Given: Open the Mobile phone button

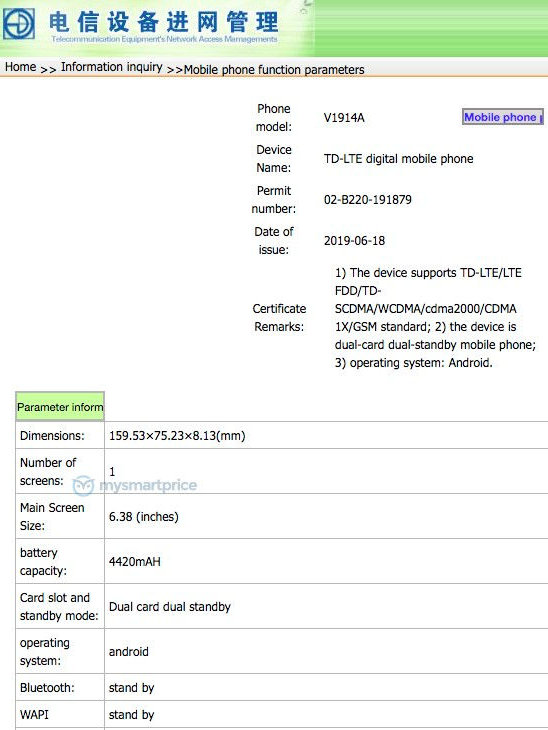Looking at the screenshot, I should (x=503, y=117).
